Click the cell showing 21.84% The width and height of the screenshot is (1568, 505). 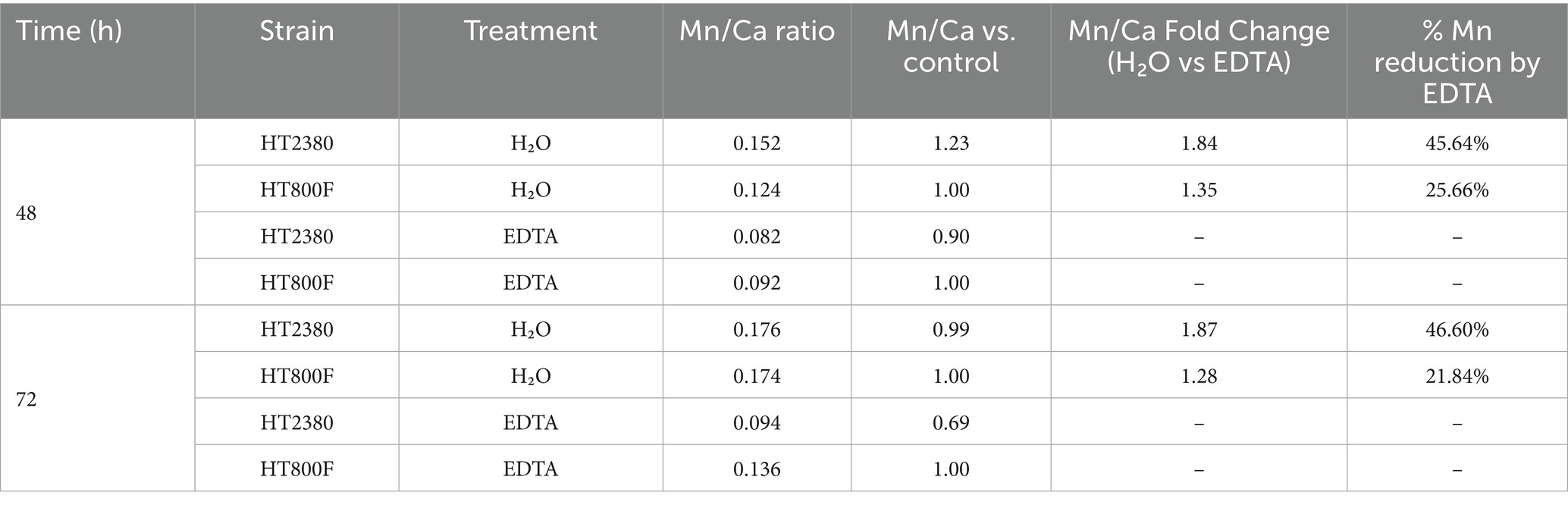click(x=1457, y=376)
